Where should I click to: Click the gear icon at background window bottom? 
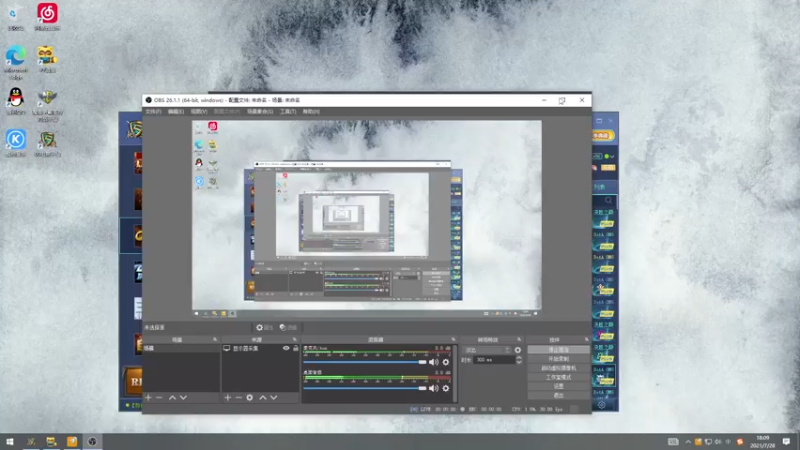tap(602, 405)
